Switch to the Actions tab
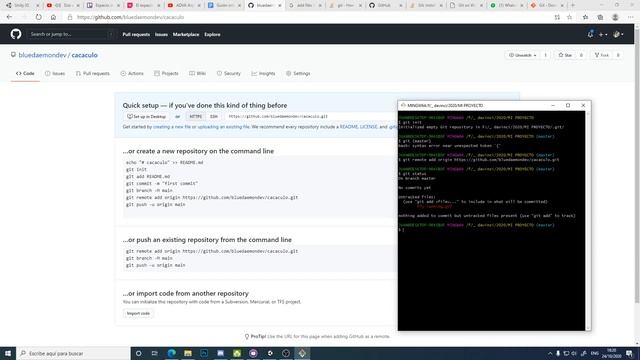The image size is (640, 360). coord(132,73)
